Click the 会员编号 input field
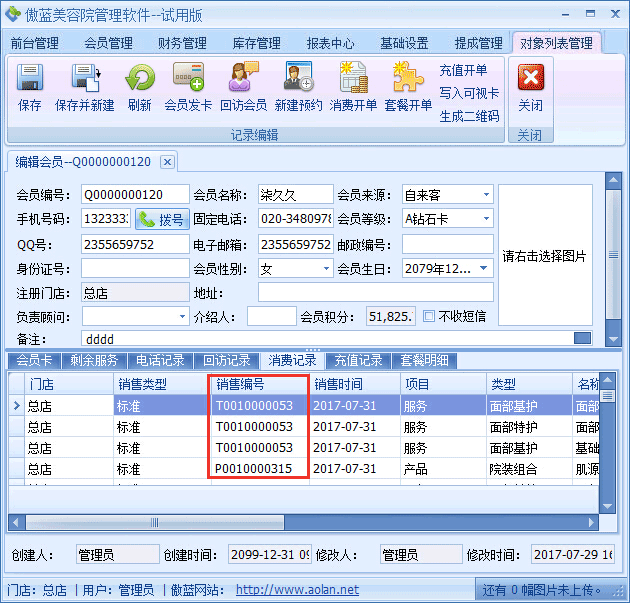 [135, 194]
